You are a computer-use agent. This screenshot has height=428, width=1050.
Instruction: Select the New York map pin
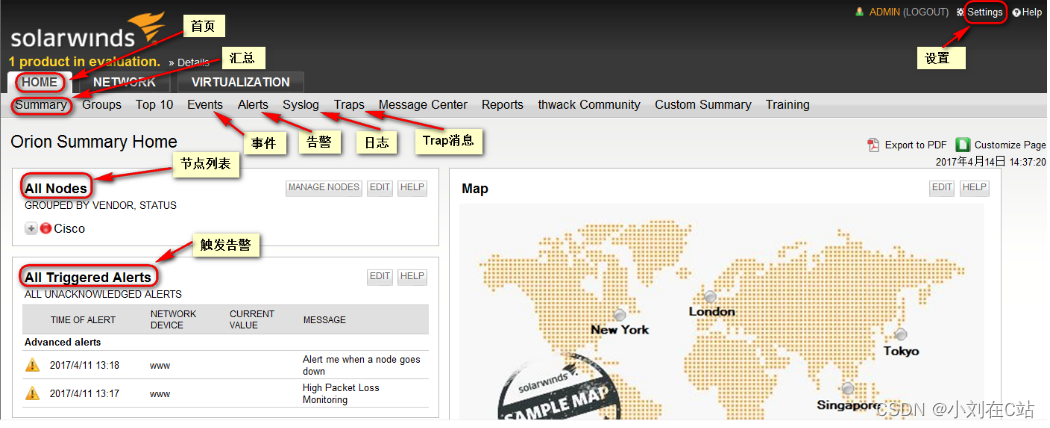click(x=620, y=314)
